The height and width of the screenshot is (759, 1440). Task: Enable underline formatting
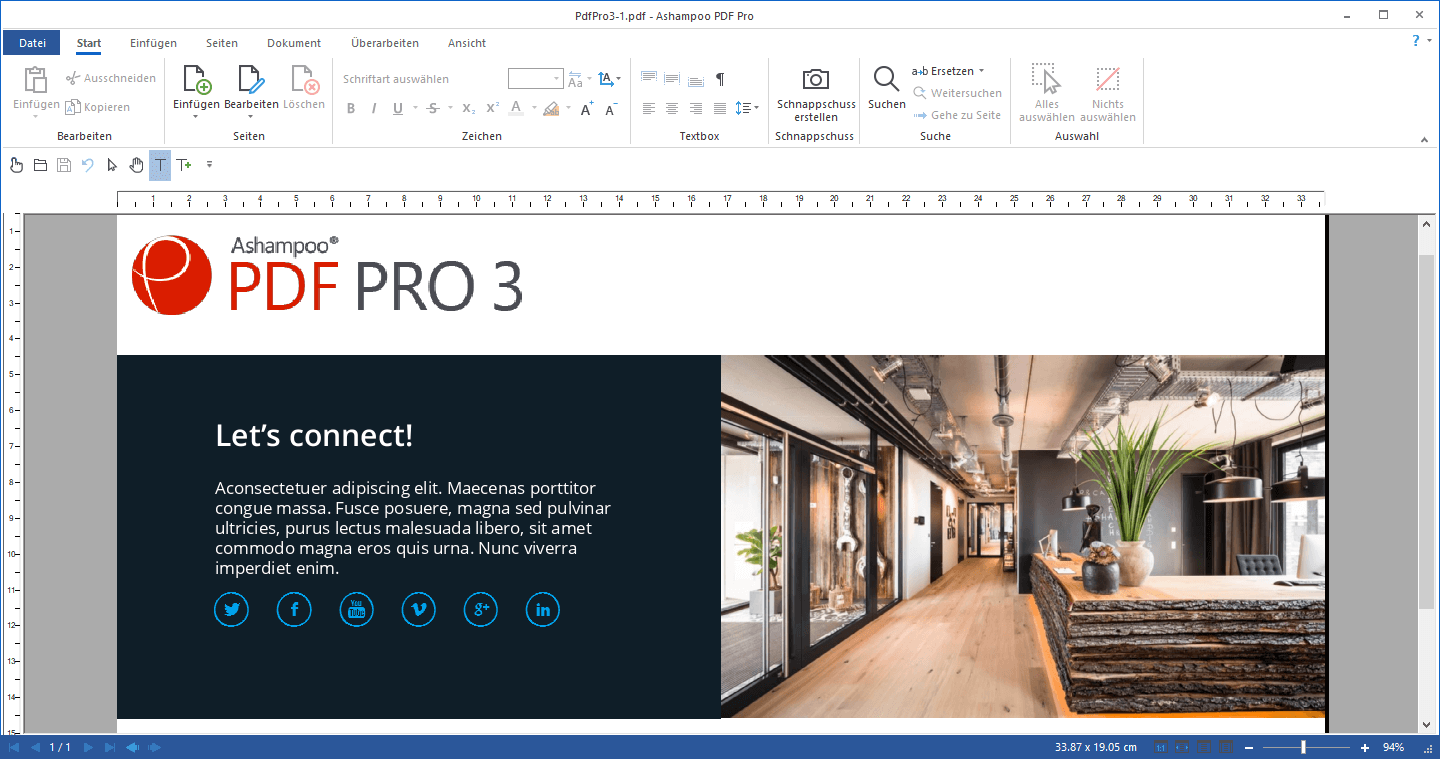[x=397, y=108]
